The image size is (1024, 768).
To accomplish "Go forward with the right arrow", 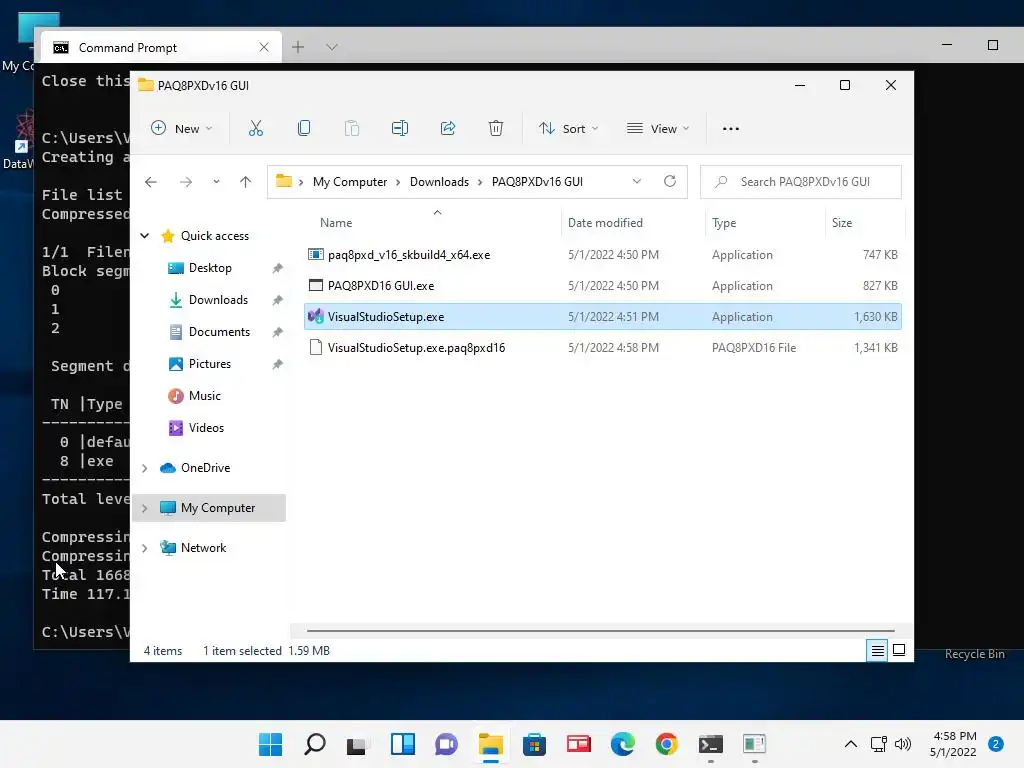I will pyautogui.click(x=185, y=182).
